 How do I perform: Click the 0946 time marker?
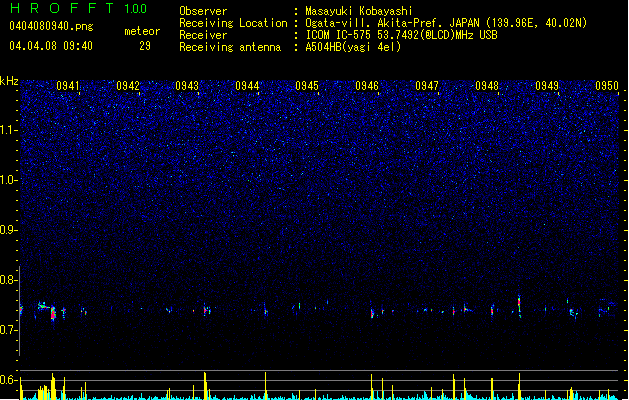(367, 86)
